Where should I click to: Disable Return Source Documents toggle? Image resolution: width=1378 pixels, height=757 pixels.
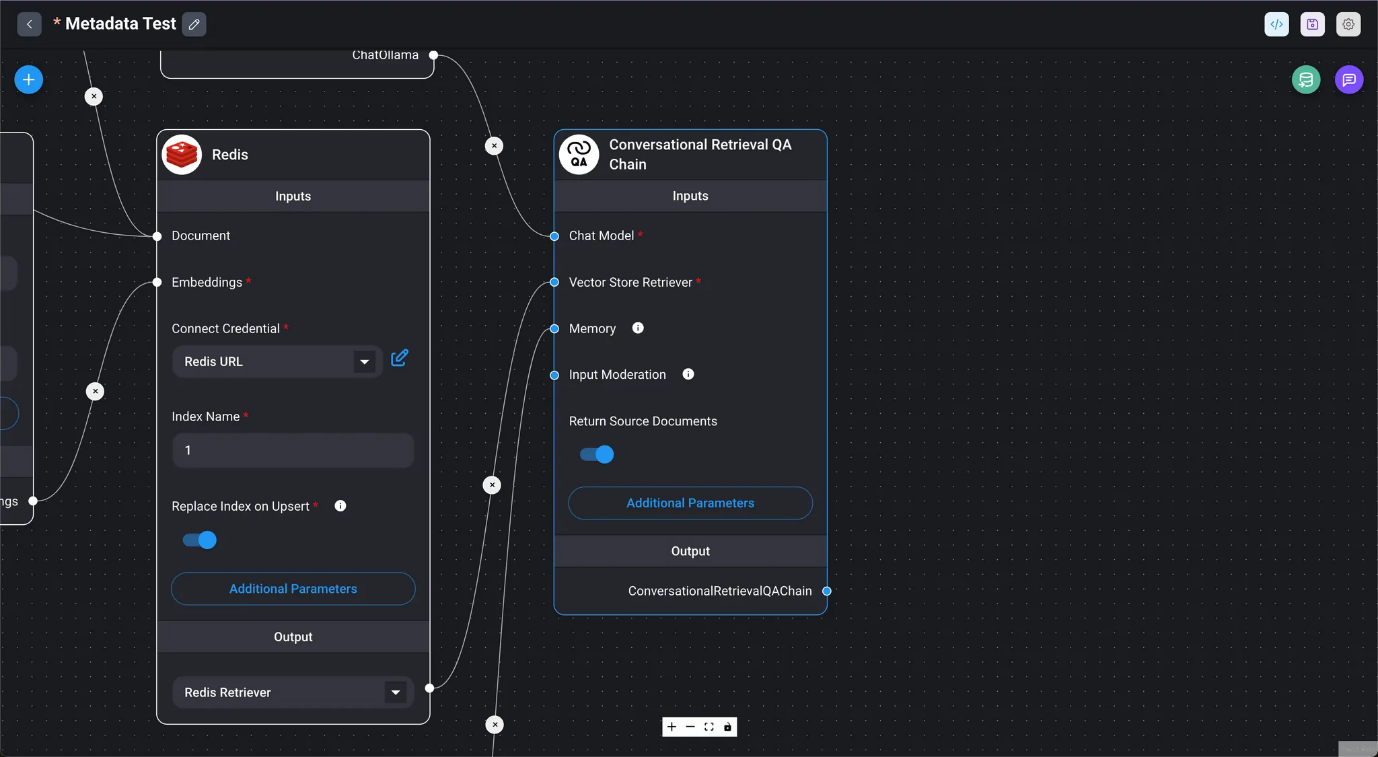coord(597,455)
